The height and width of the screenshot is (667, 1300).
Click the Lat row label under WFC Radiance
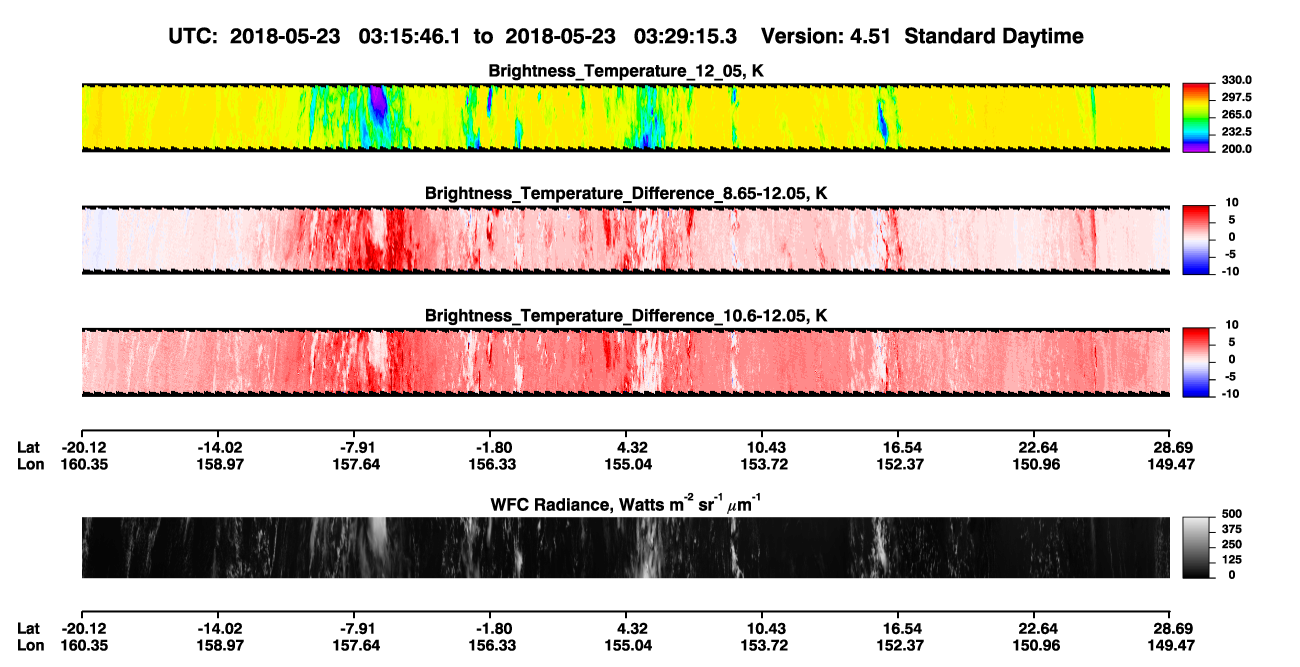[28, 628]
